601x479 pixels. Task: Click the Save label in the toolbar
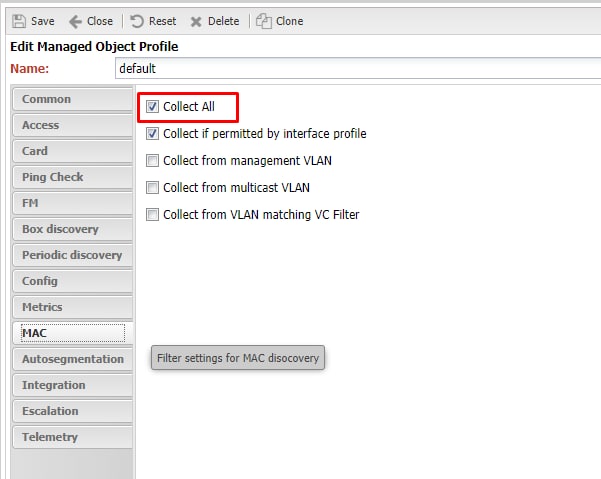43,21
